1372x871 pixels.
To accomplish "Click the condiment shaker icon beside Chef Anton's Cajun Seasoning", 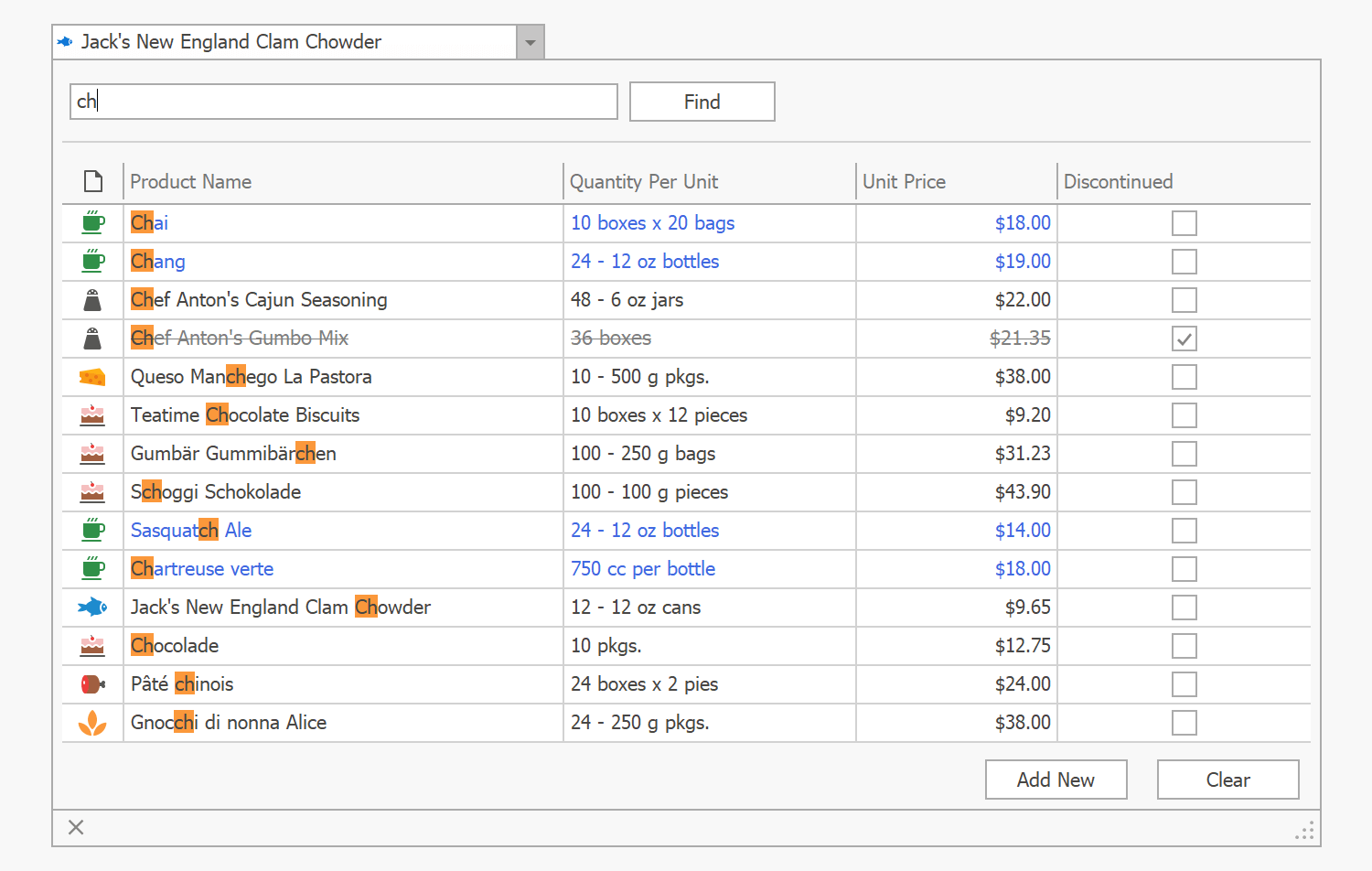I will (x=92, y=300).
